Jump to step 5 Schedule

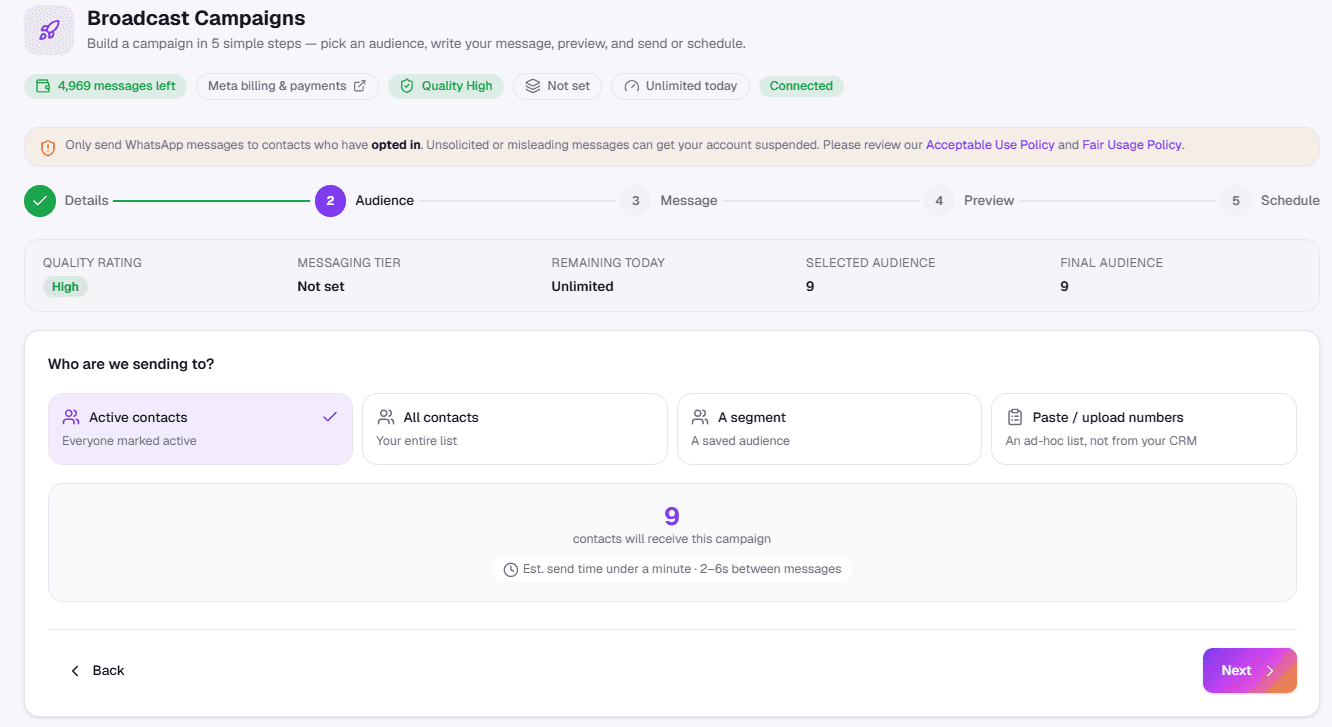point(1270,201)
